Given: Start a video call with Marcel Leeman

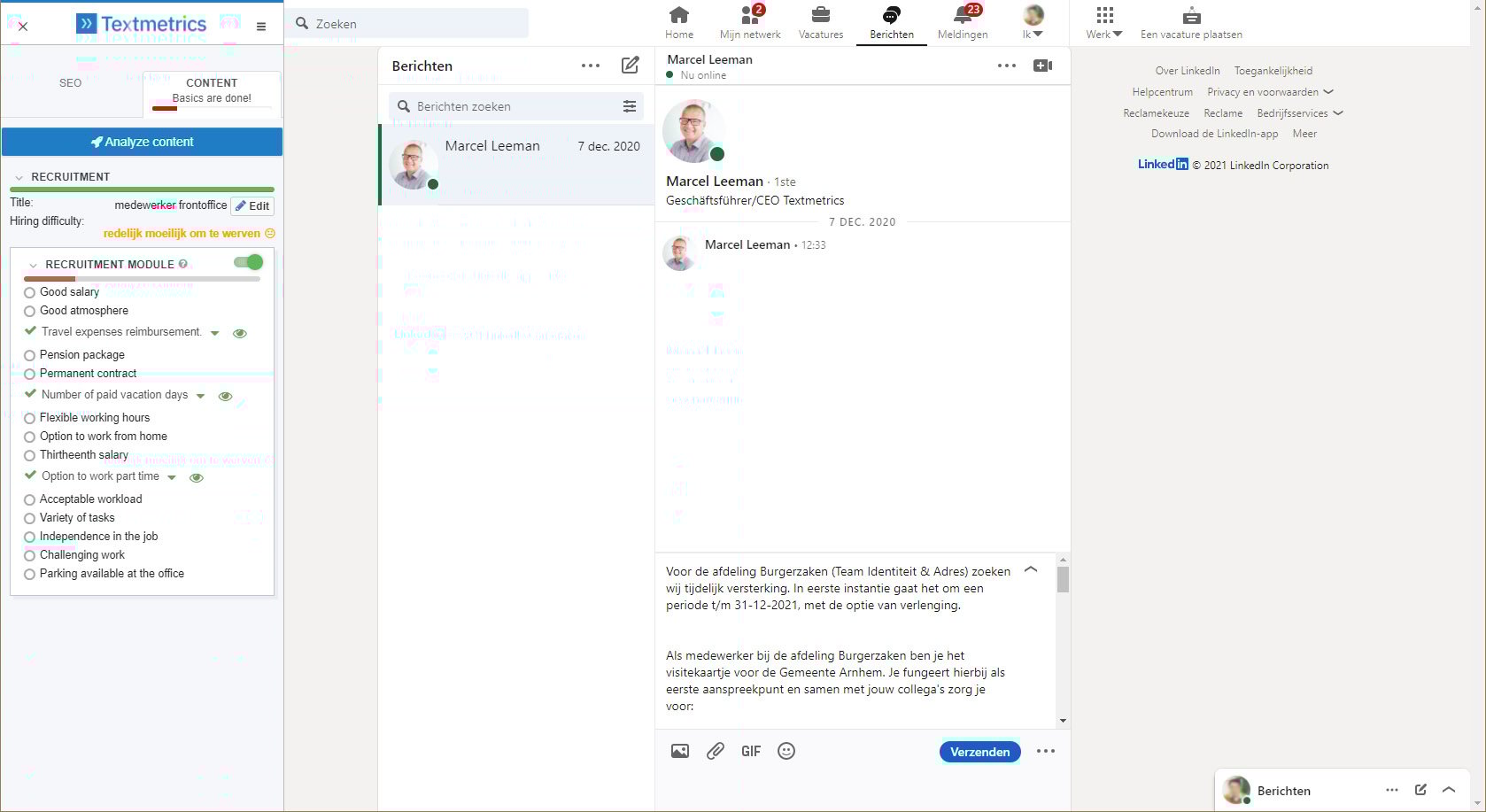Looking at the screenshot, I should tap(1042, 66).
